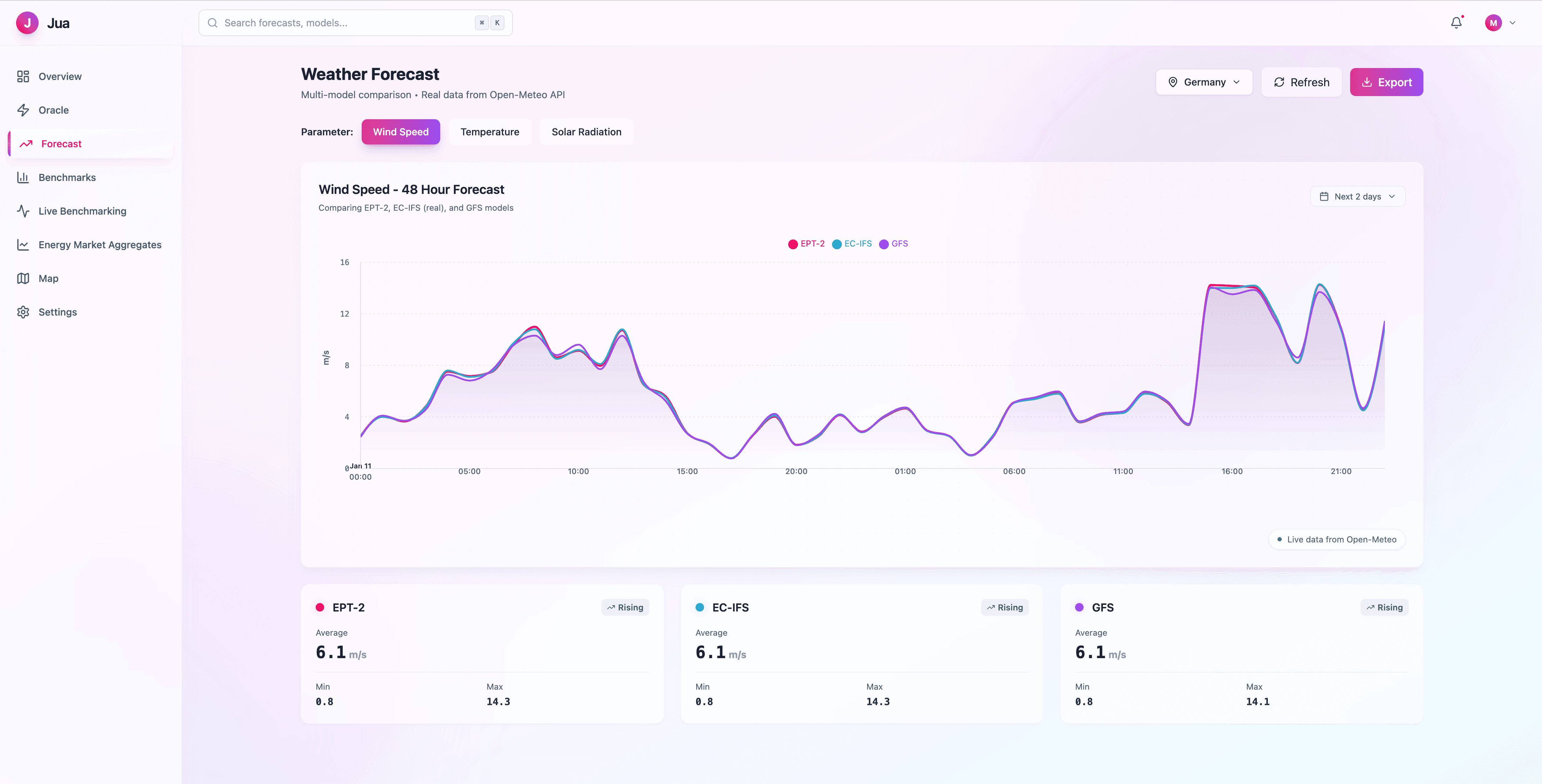Click the Benchmarks bar chart icon
The width and height of the screenshot is (1542, 784).
tap(23, 177)
